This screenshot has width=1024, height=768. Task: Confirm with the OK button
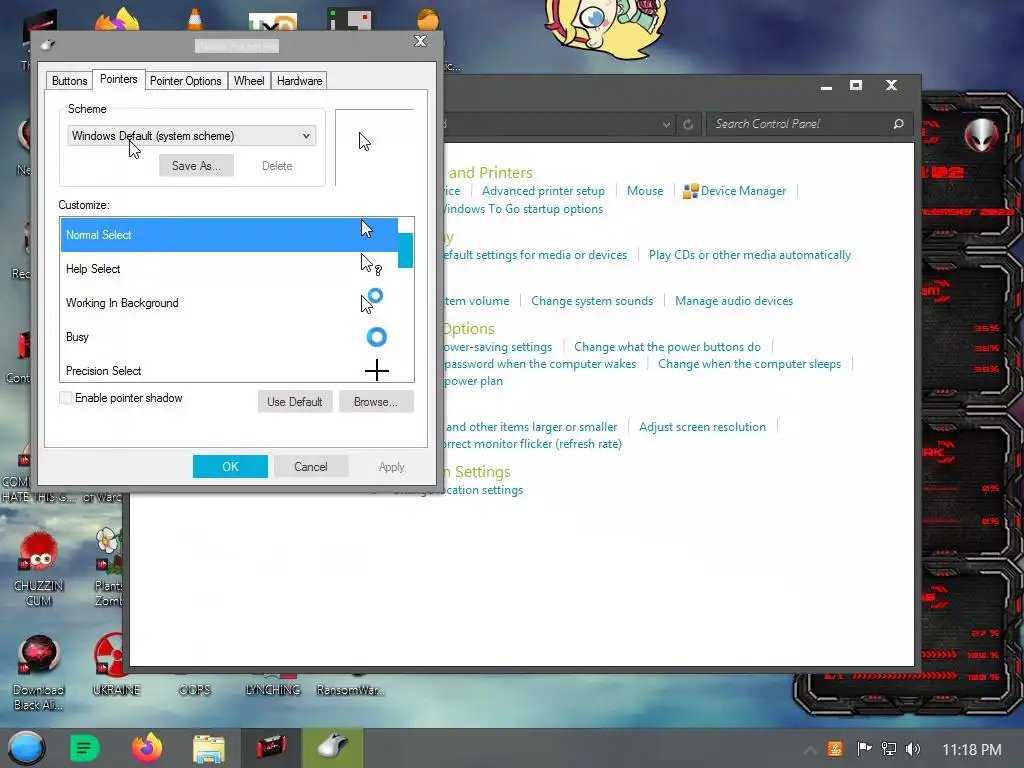click(230, 466)
